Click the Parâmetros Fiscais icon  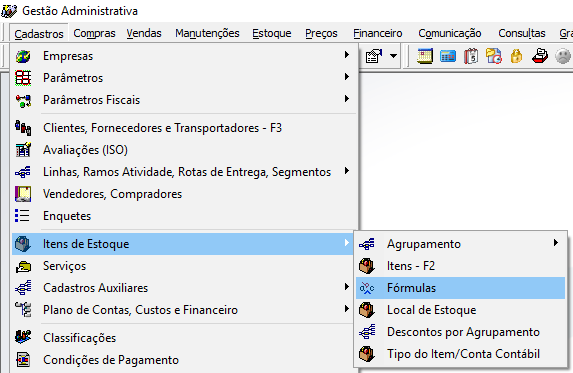(23, 100)
